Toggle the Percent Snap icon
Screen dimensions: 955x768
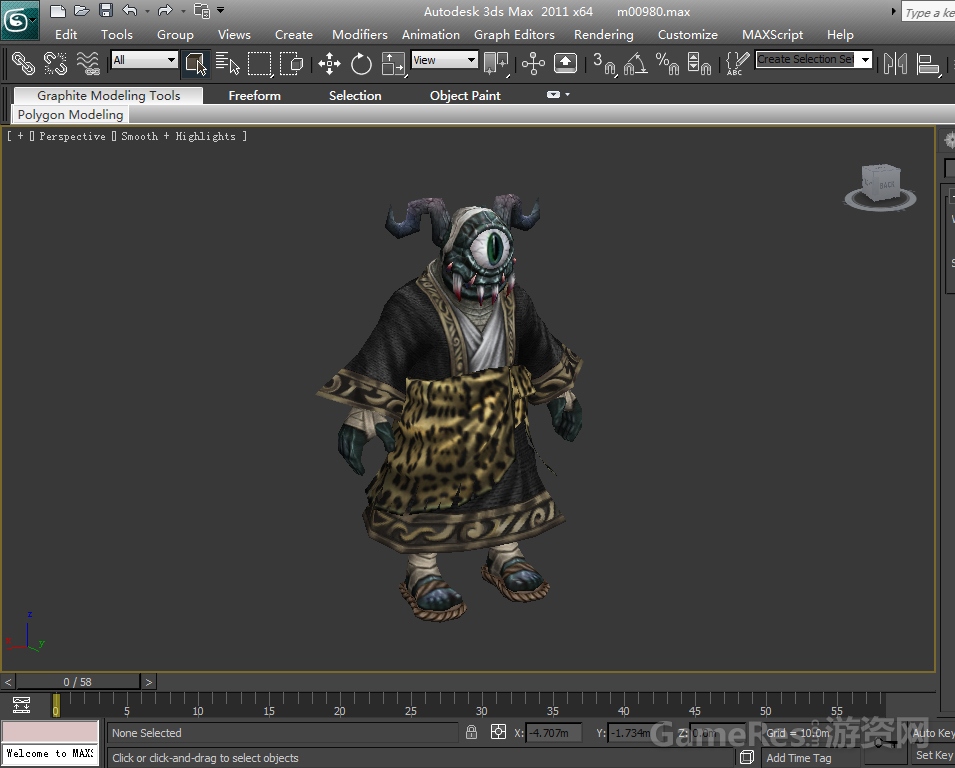tap(668, 63)
